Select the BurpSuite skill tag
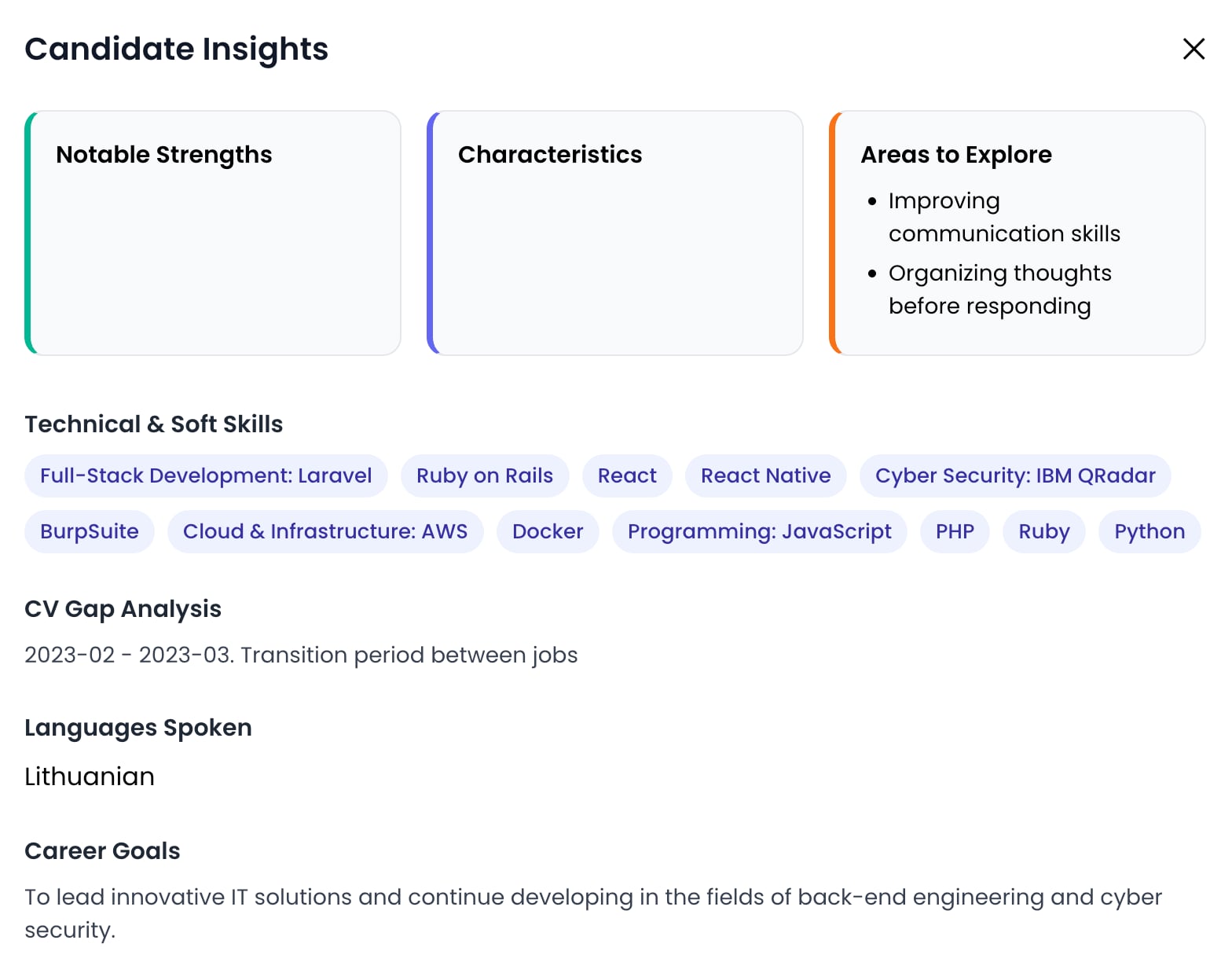The width and height of the screenshot is (1232, 973). click(90, 531)
